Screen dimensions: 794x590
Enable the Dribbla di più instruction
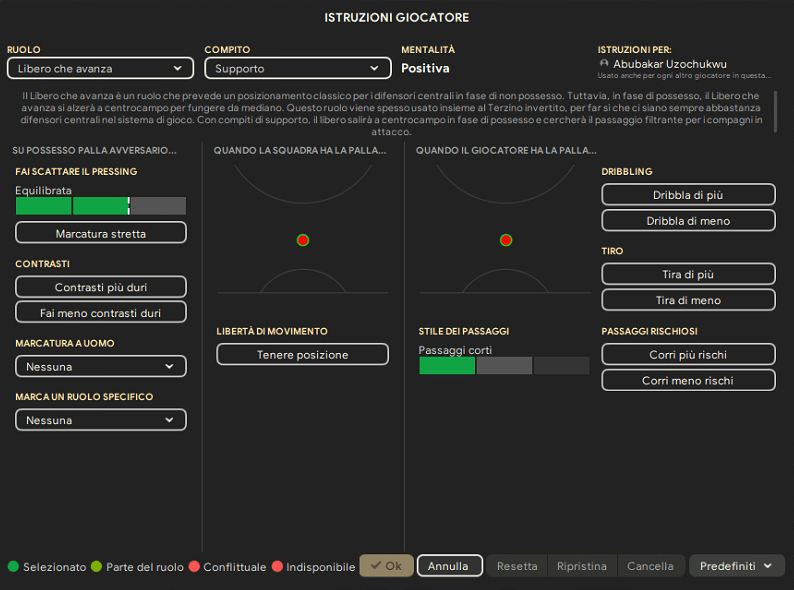pyautogui.click(x=688, y=195)
